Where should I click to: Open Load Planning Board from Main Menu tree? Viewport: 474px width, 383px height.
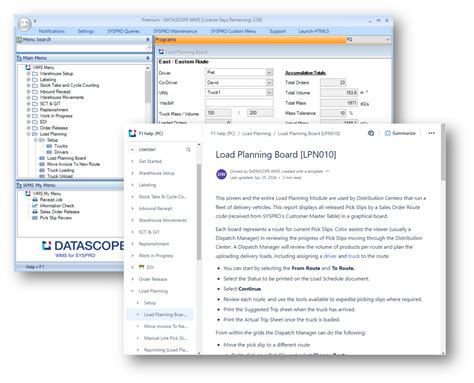[x=66, y=158]
